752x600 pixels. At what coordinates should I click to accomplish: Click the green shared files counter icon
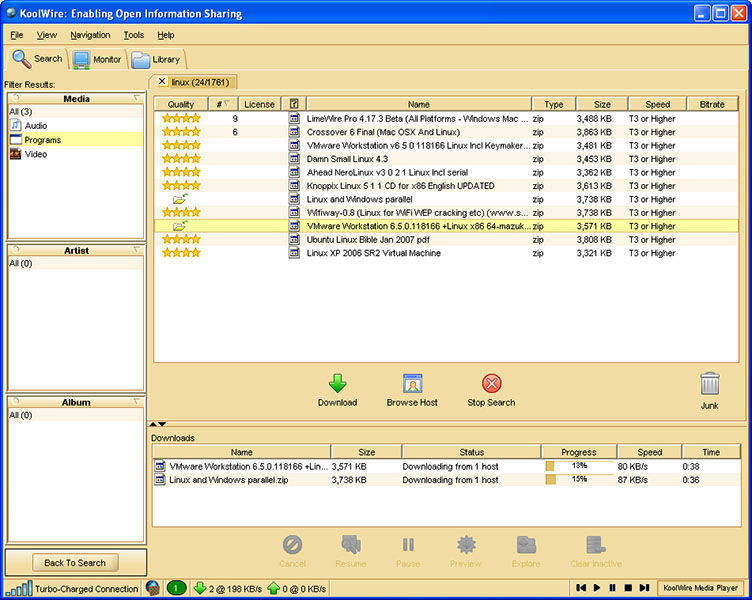[x=176, y=588]
